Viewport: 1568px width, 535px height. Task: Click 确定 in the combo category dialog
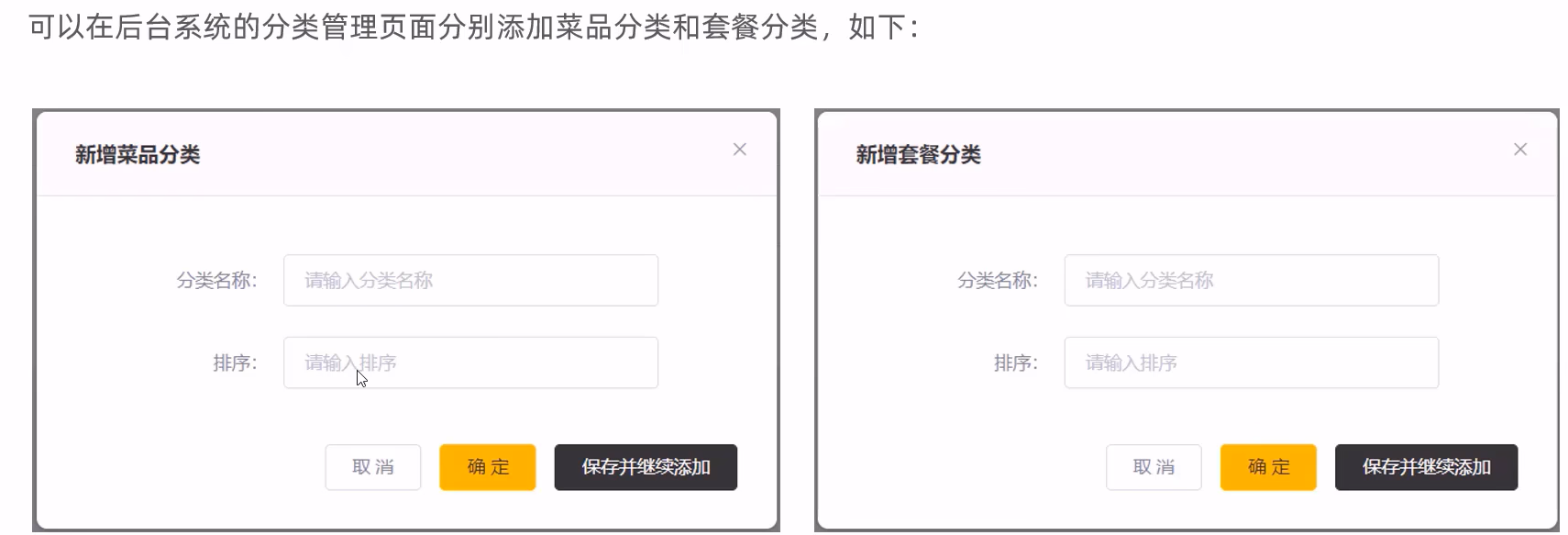click(1268, 467)
